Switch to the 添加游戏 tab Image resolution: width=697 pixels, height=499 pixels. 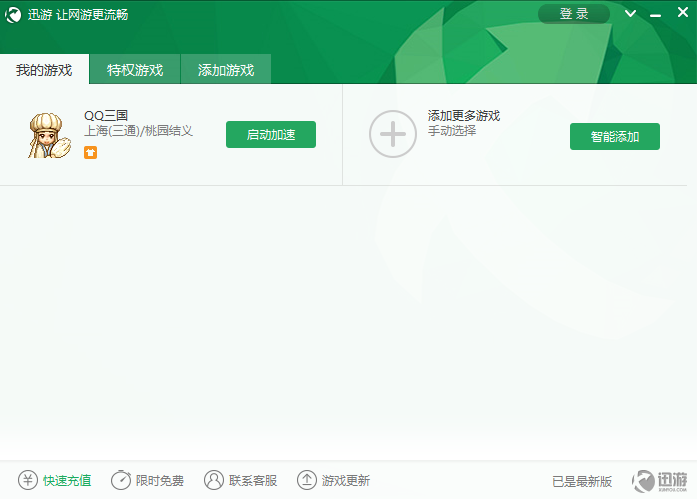pyautogui.click(x=226, y=69)
